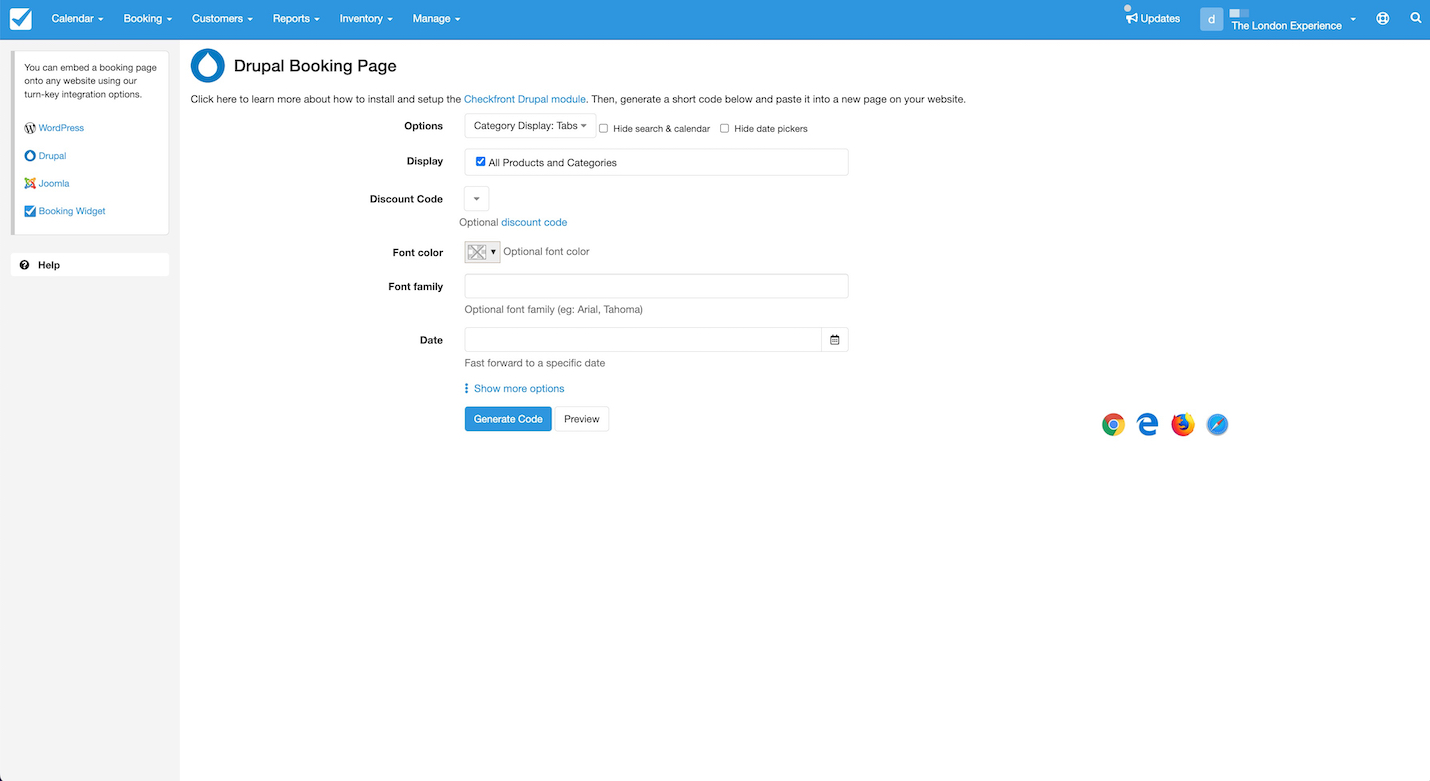The width and height of the screenshot is (1430, 781).
Task: Open the Booking menu
Action: click(x=148, y=18)
